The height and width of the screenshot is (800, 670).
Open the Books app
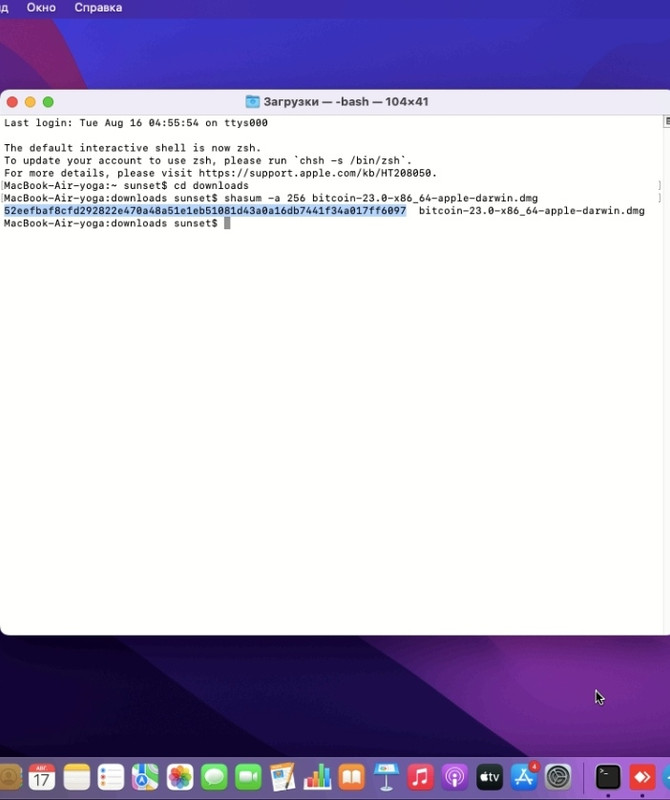pos(352,777)
